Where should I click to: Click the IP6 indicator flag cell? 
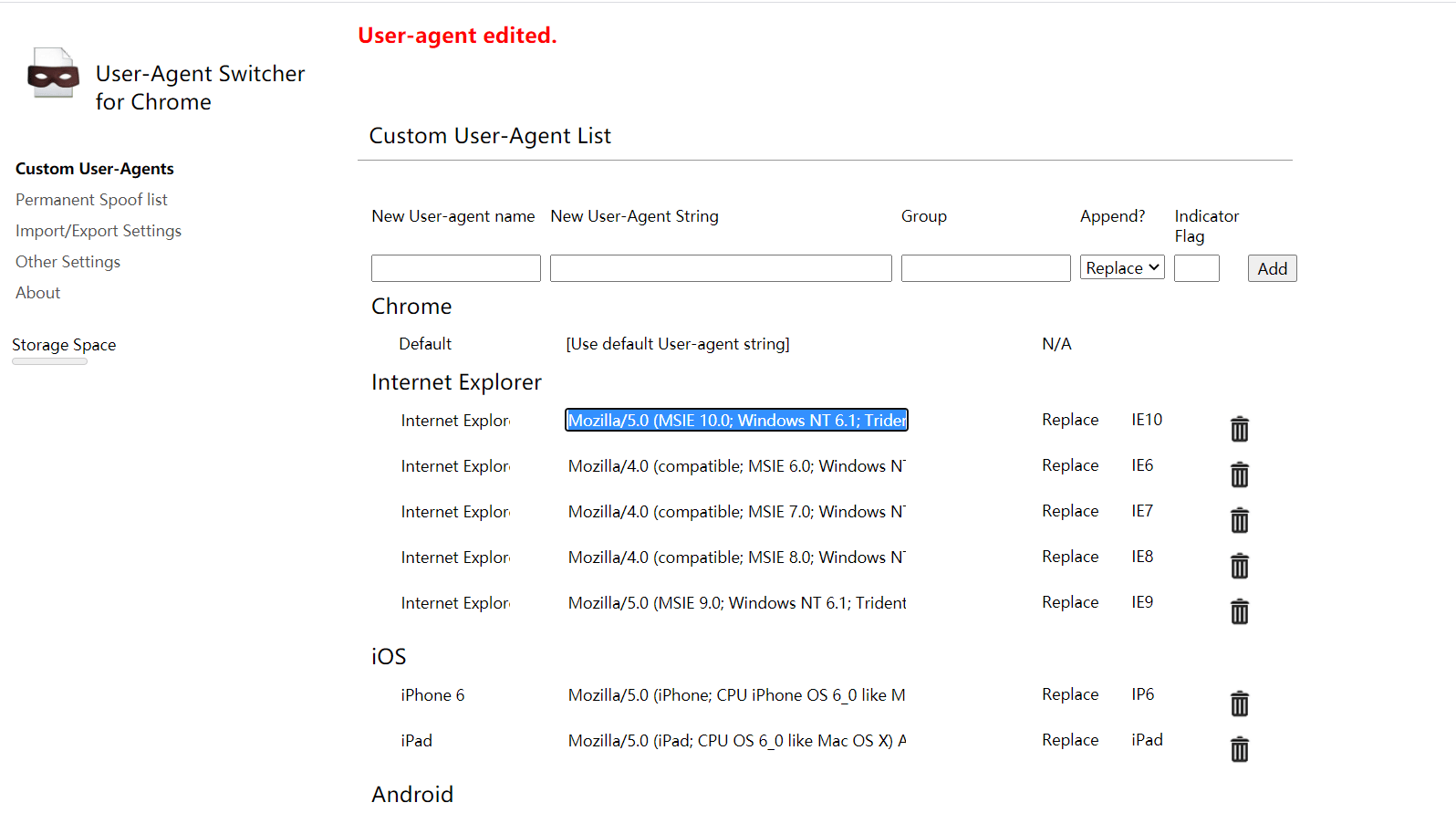[1143, 694]
